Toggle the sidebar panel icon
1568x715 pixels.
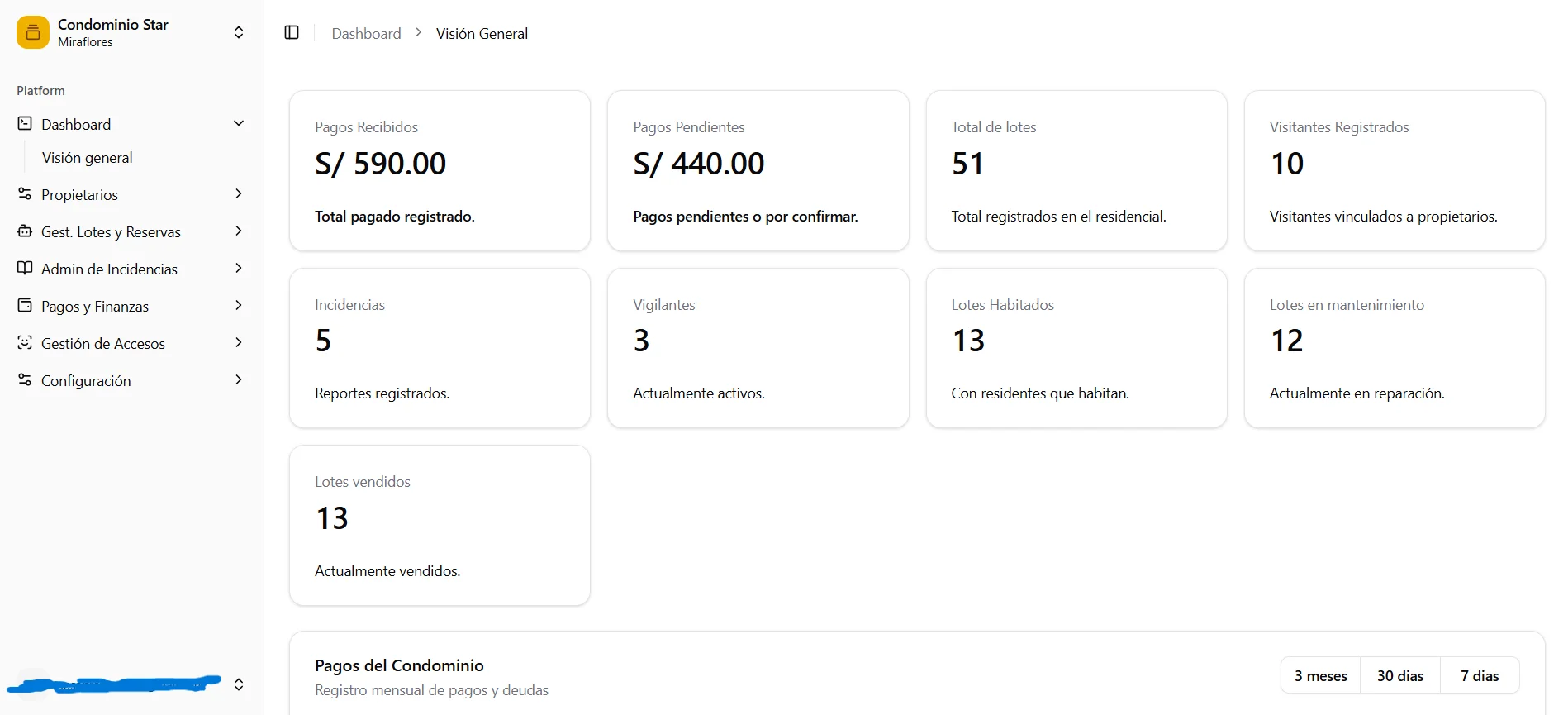point(292,33)
